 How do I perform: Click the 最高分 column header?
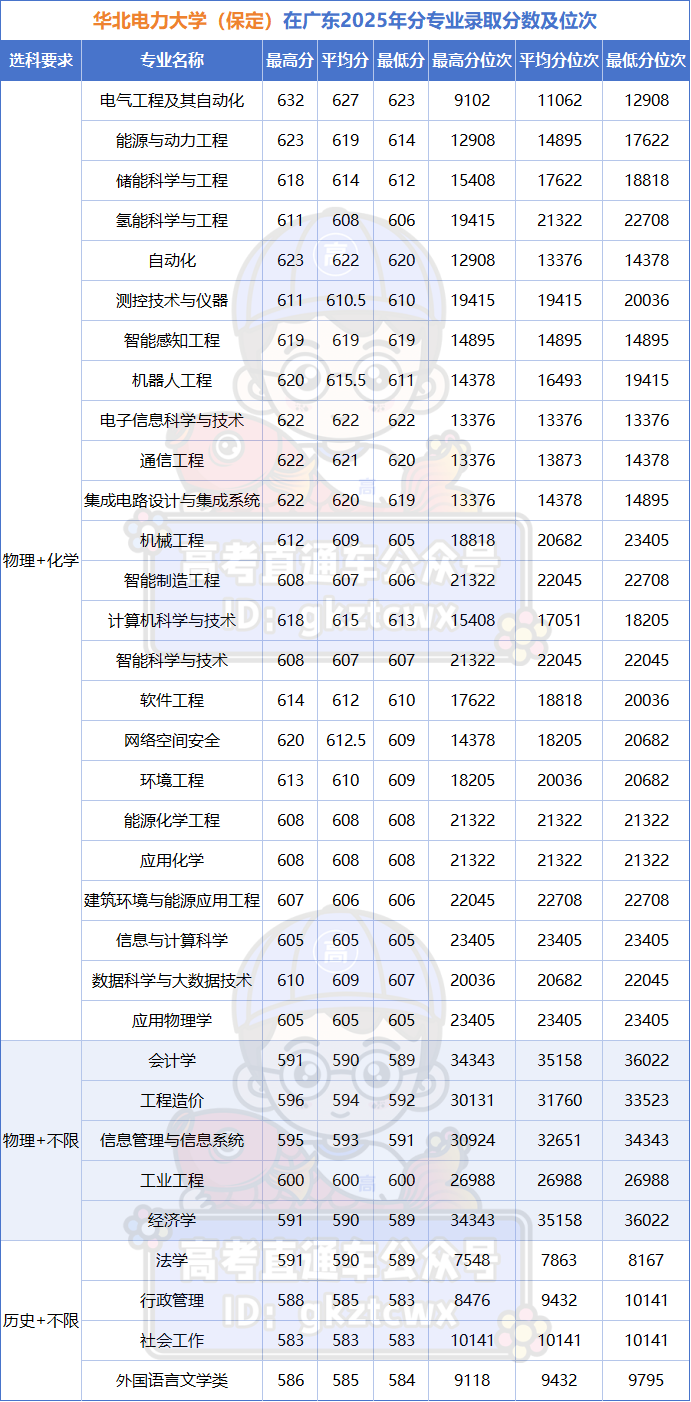tap(290, 60)
